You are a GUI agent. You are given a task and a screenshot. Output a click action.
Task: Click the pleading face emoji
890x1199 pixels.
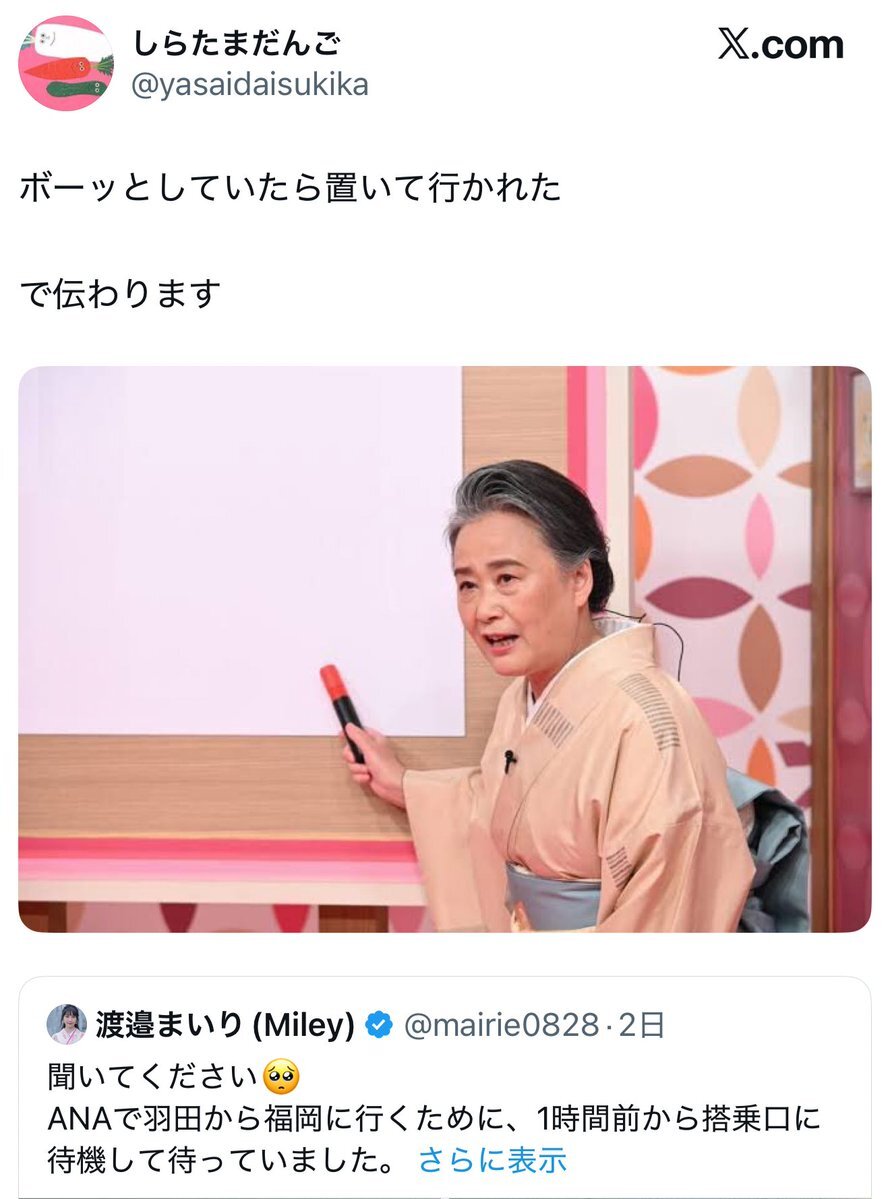[x=281, y=1077]
